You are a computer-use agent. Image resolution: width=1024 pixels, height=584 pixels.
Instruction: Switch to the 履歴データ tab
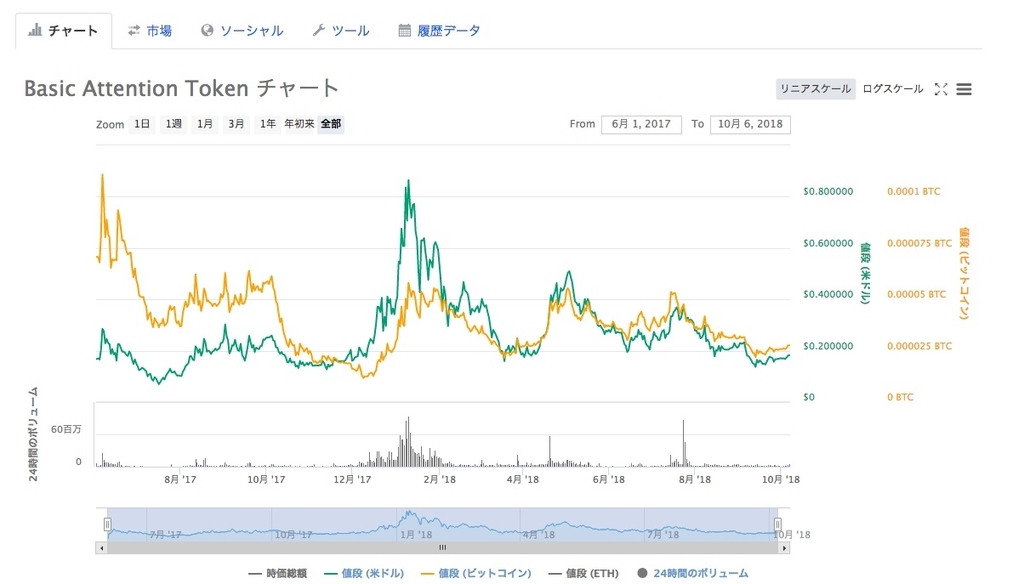point(440,31)
